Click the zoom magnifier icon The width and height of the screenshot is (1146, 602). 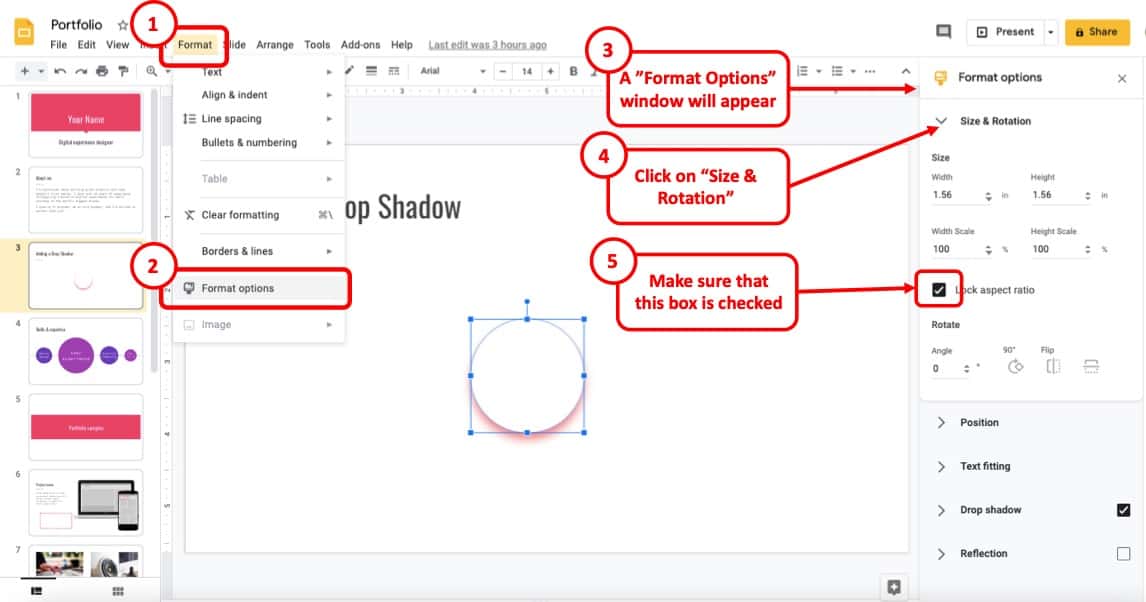151,71
